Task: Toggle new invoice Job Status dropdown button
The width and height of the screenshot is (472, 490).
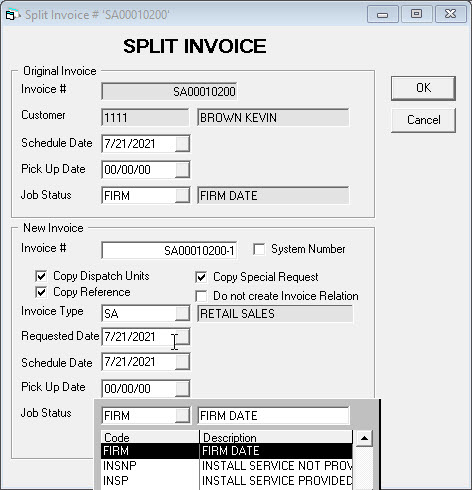Action: [182, 416]
